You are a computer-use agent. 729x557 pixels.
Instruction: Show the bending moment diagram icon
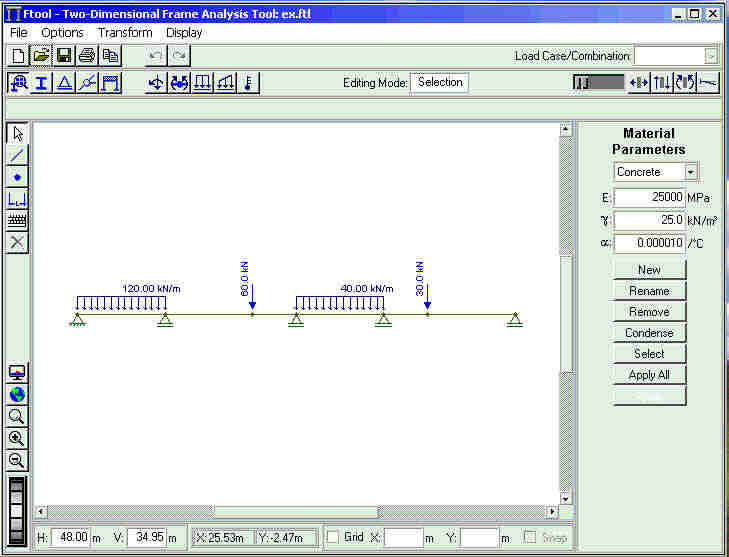(x=686, y=83)
